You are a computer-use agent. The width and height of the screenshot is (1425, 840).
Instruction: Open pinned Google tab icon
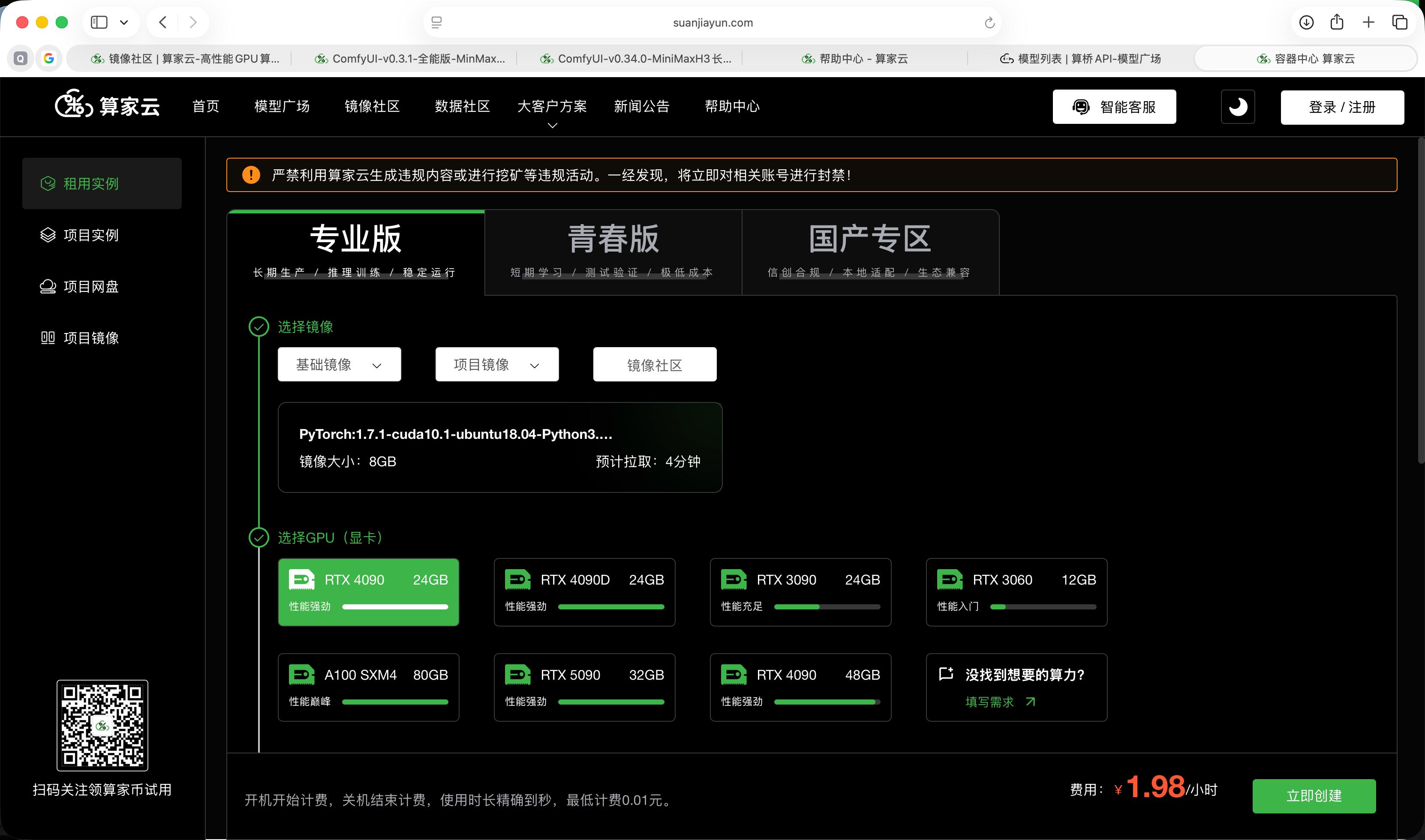[x=49, y=58]
